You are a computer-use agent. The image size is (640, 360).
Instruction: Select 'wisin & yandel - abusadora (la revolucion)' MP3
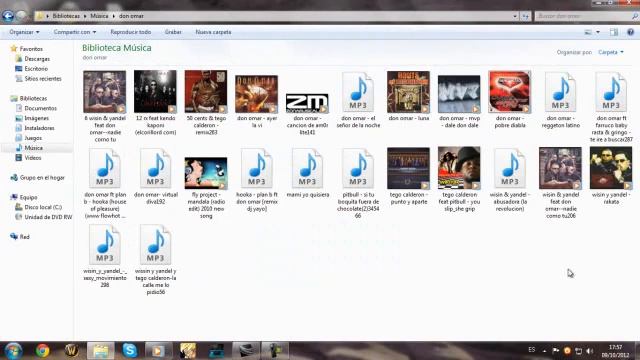tap(510, 169)
